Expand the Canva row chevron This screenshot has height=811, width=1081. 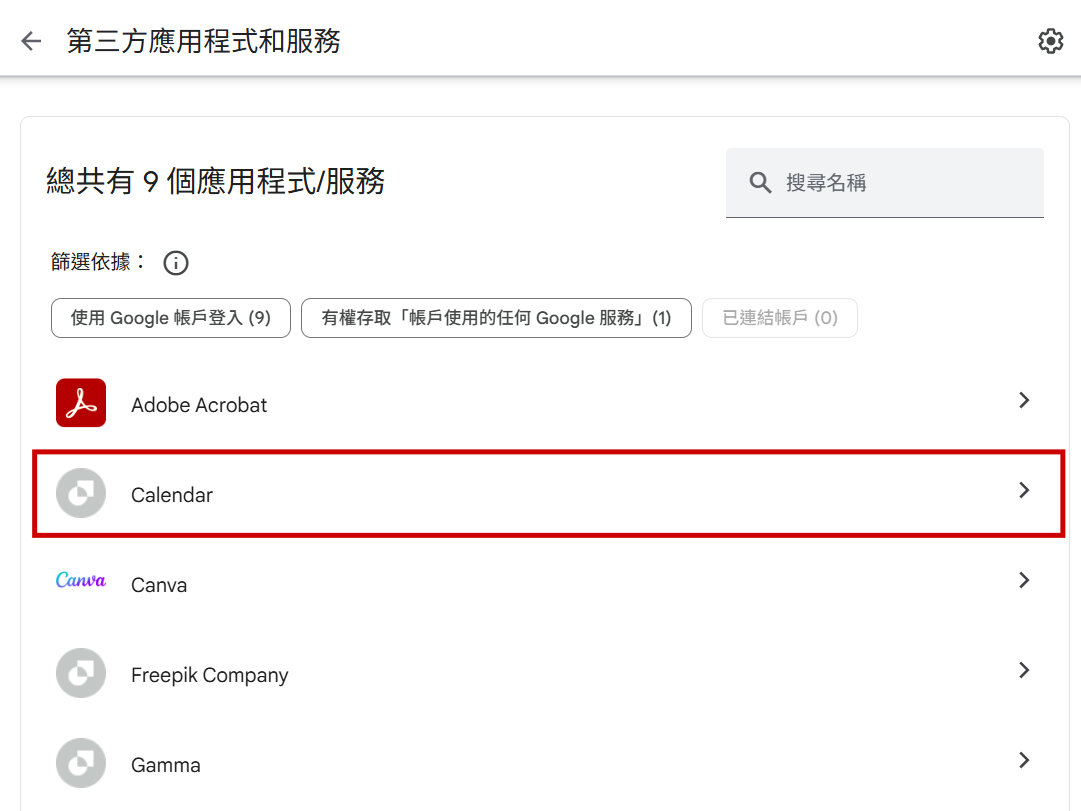click(1023, 581)
